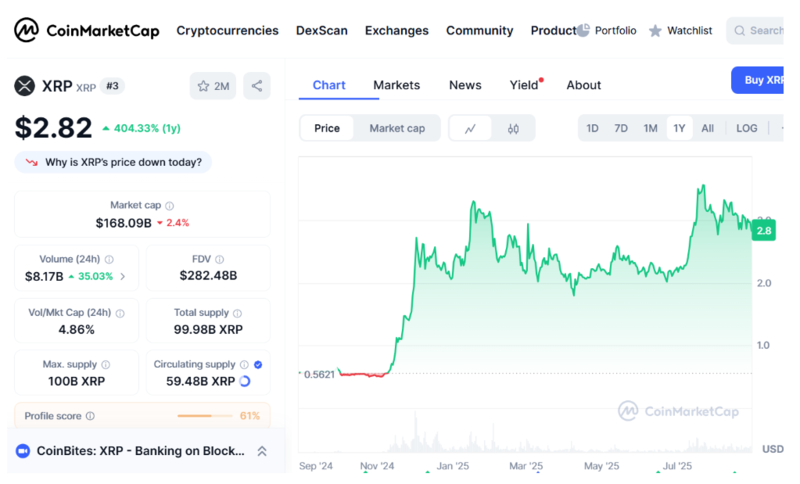Viewport: 800px width, 484px height.
Task: Click the share icon next to XRP
Action: (x=257, y=86)
